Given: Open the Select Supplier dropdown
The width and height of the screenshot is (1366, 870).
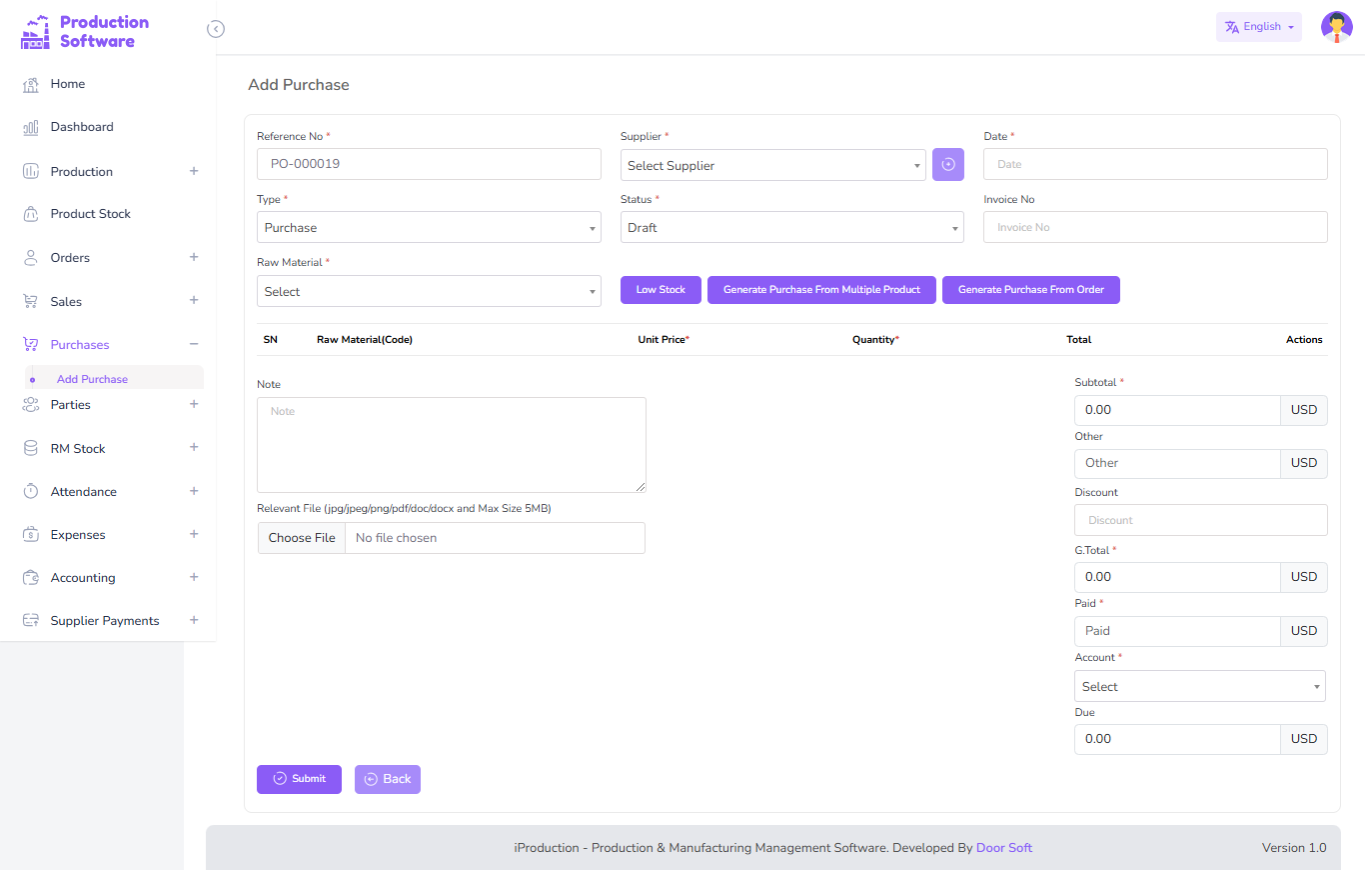Looking at the screenshot, I should (773, 166).
